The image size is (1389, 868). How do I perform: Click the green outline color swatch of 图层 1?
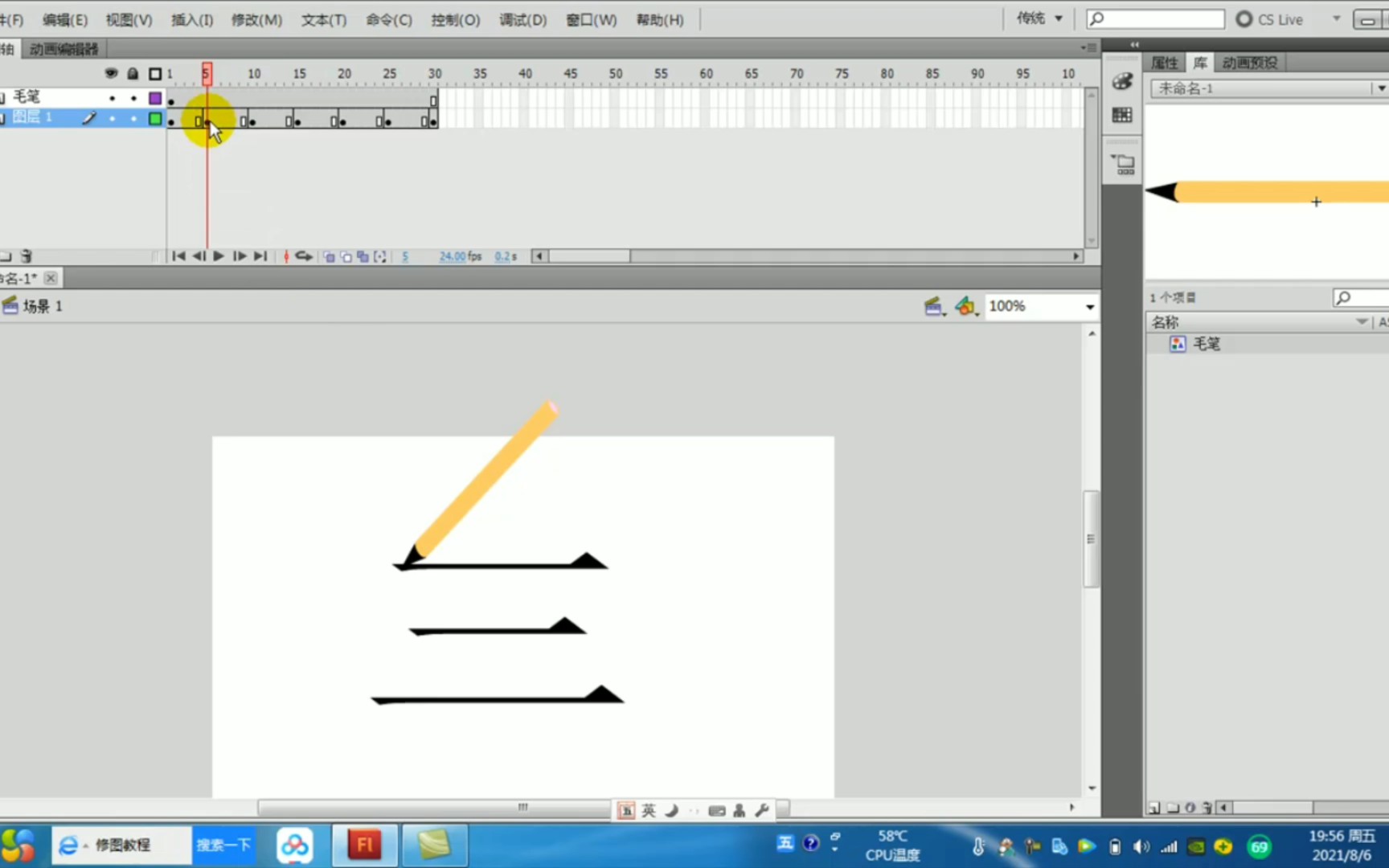click(155, 117)
